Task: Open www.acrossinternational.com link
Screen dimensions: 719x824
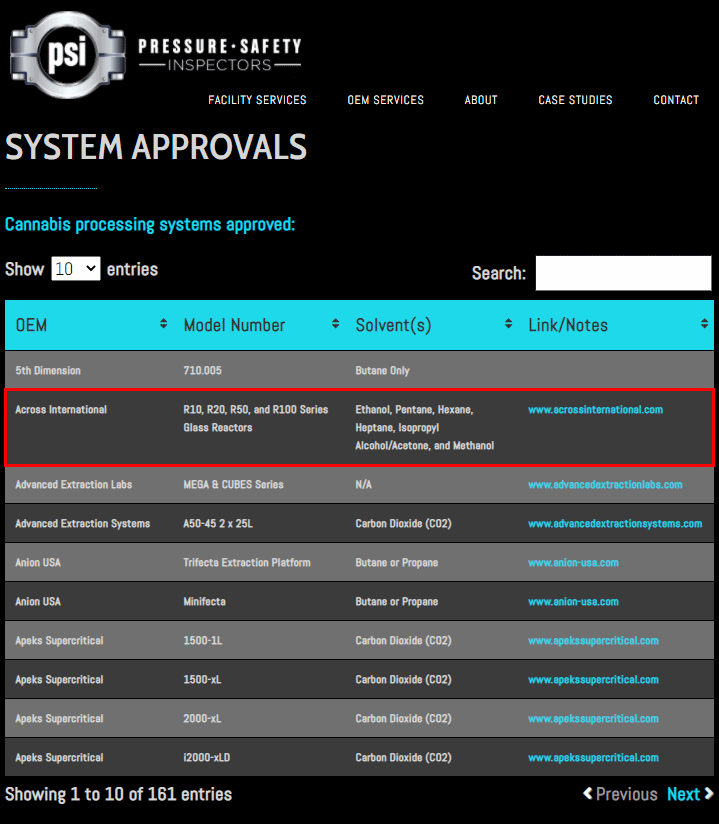Action: (x=595, y=410)
